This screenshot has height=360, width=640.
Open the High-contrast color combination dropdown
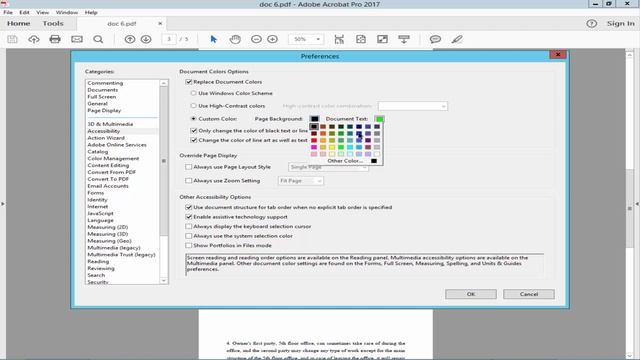(x=413, y=106)
